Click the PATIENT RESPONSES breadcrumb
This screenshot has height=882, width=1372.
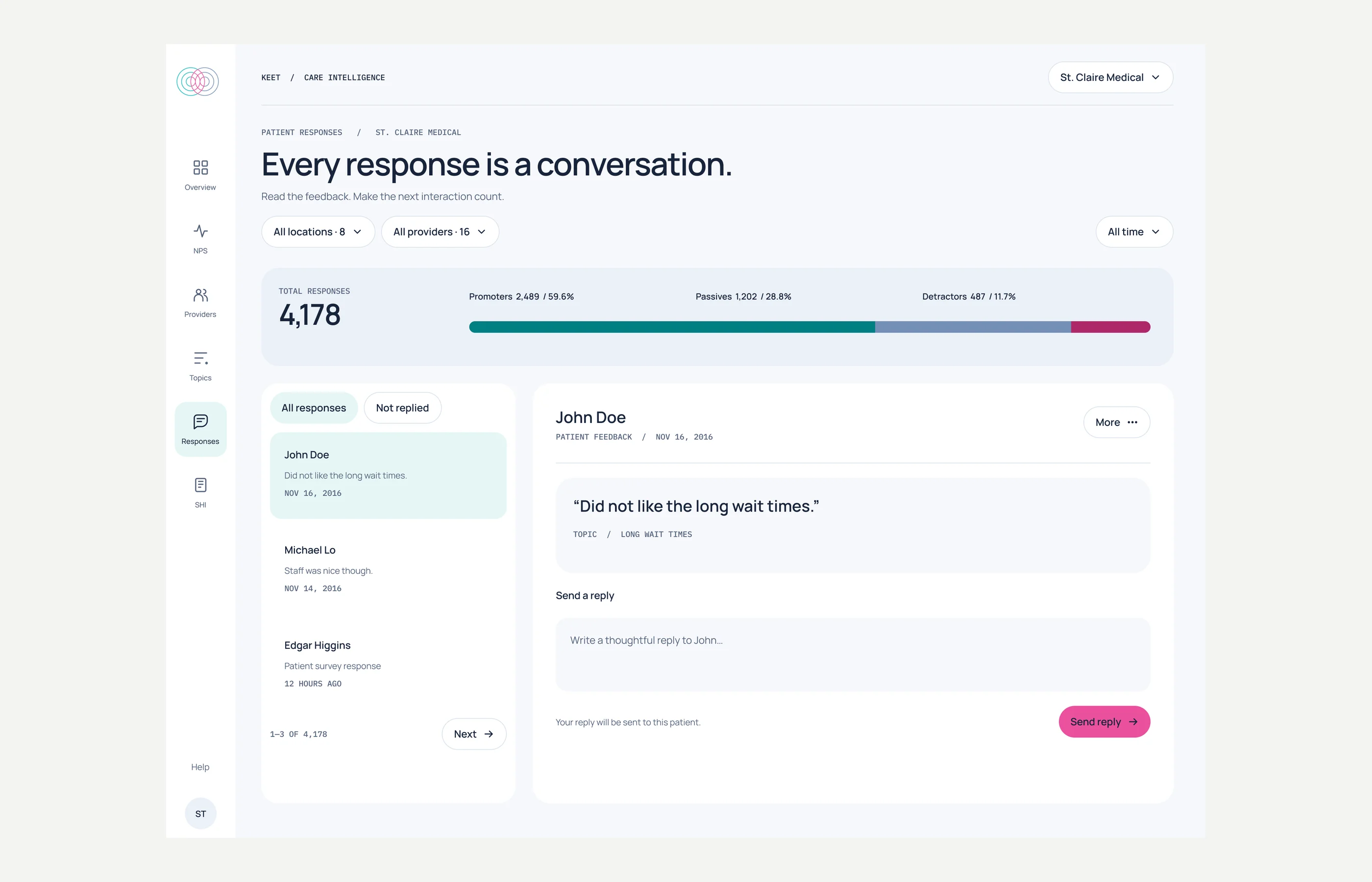coord(302,132)
